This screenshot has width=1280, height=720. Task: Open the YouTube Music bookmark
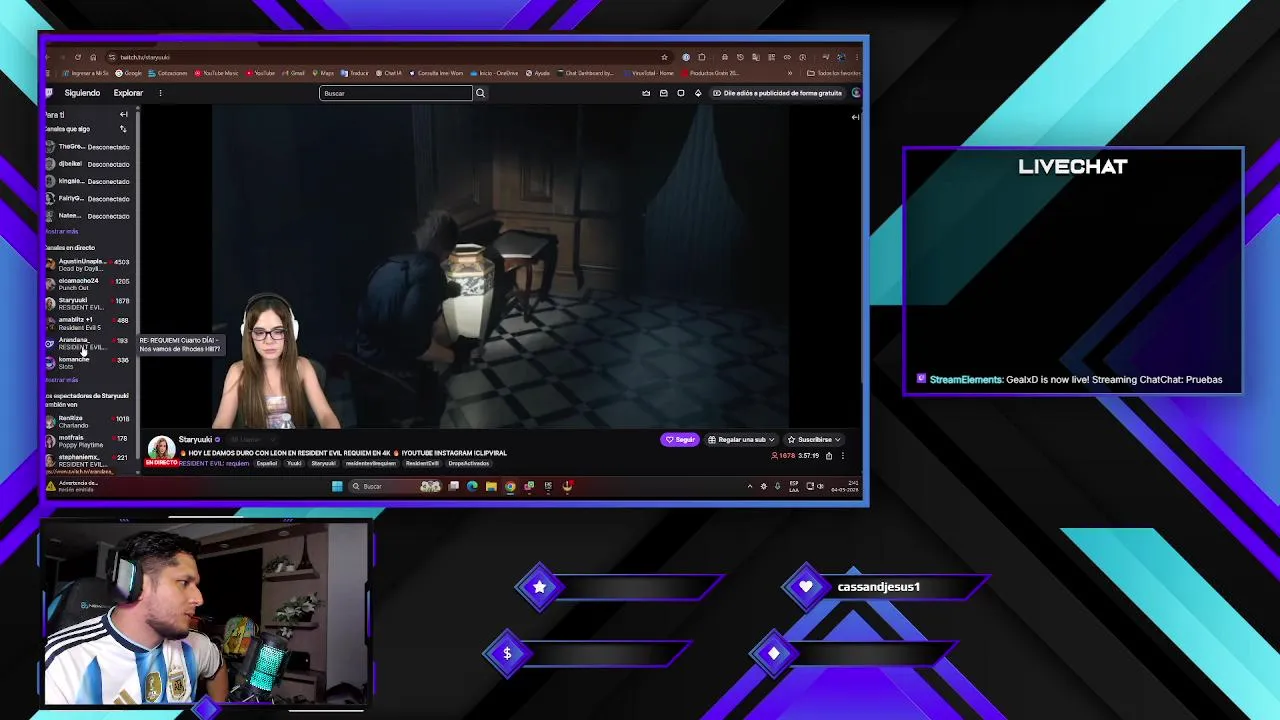pyautogui.click(x=216, y=73)
